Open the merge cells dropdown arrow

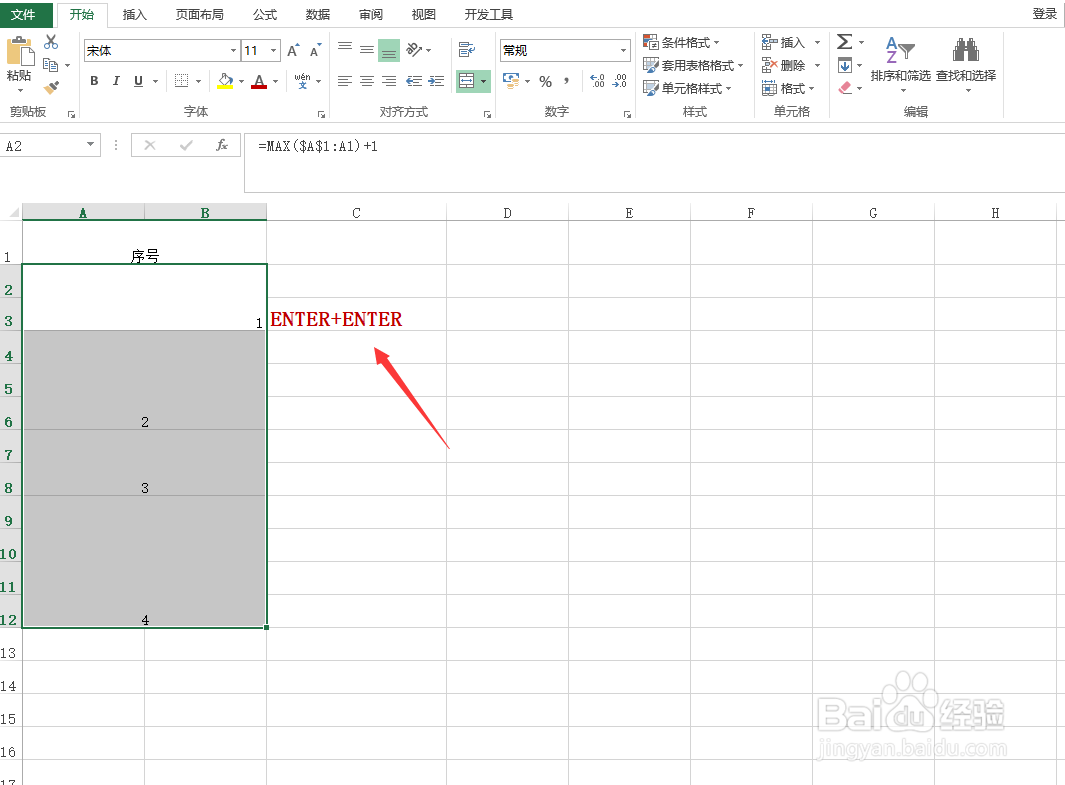(x=484, y=81)
